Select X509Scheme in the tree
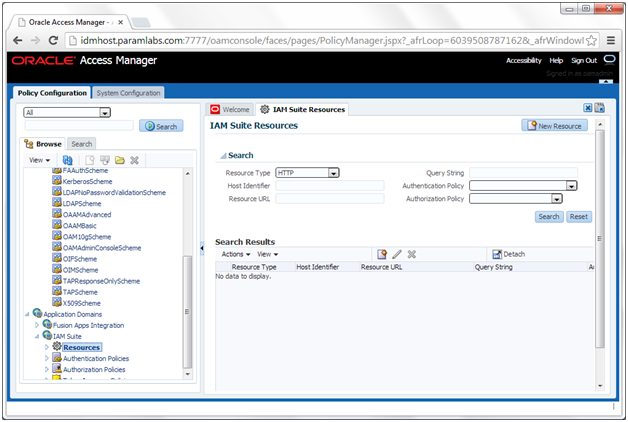This screenshot has width=628, height=422. [82, 303]
